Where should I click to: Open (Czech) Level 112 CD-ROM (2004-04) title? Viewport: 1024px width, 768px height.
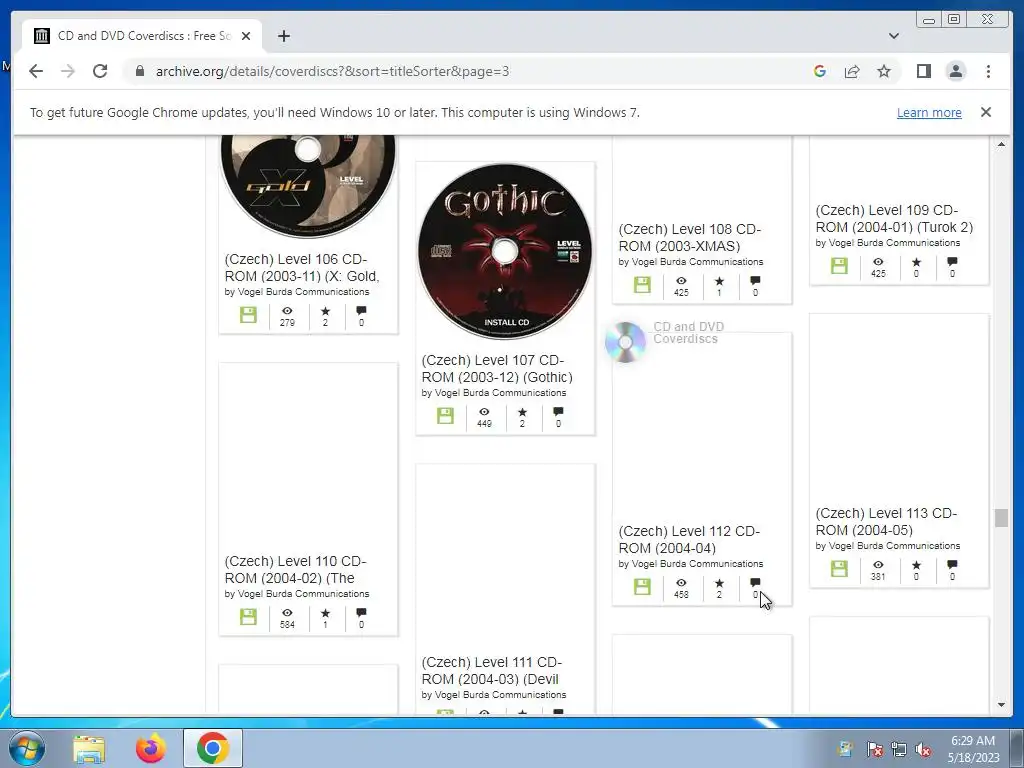(689, 539)
